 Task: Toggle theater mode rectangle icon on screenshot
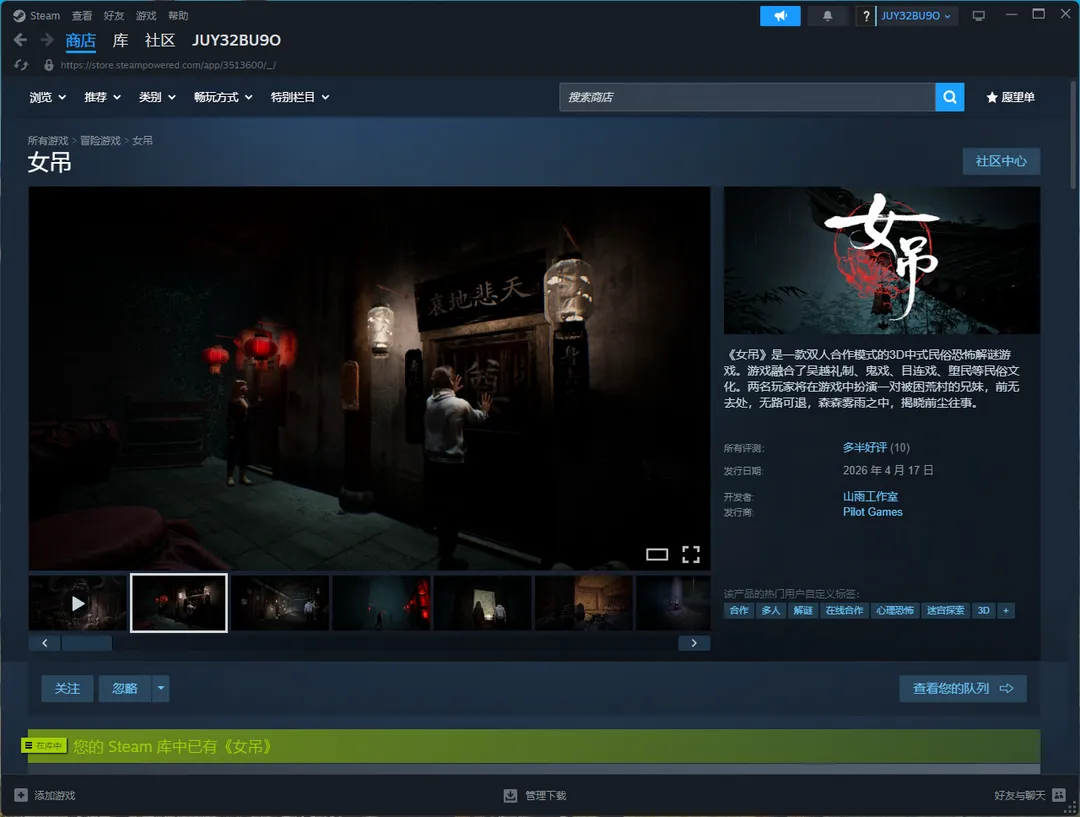tap(657, 555)
